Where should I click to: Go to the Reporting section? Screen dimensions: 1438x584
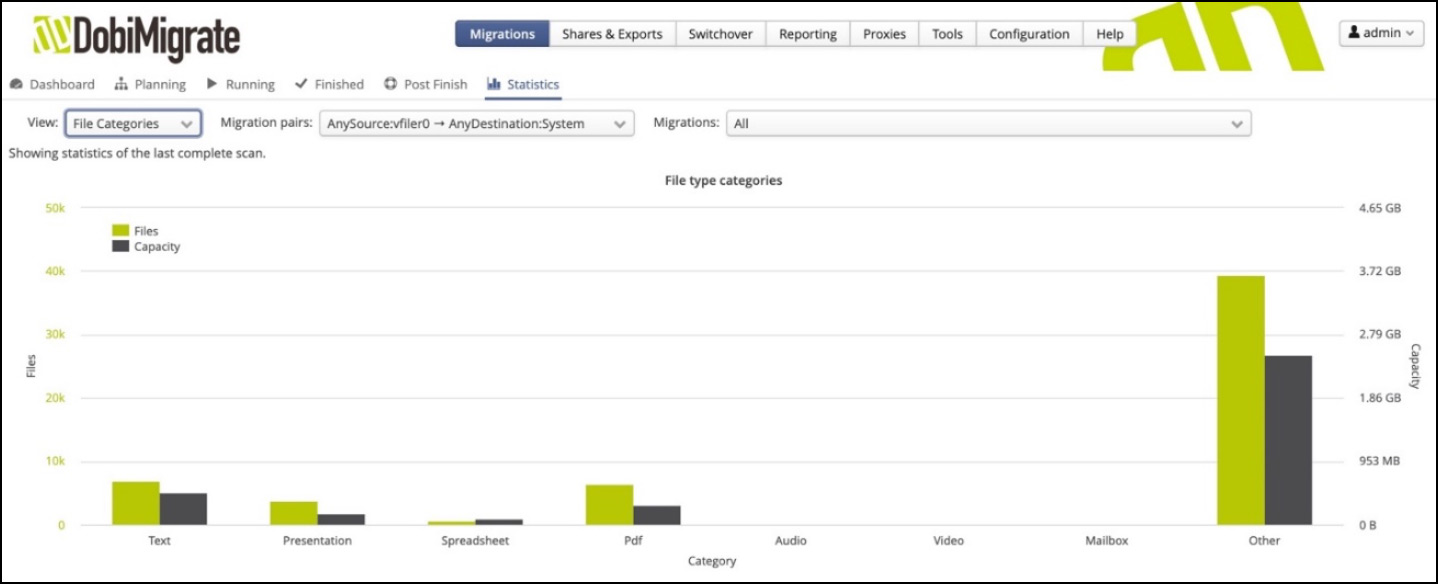pyautogui.click(x=807, y=34)
